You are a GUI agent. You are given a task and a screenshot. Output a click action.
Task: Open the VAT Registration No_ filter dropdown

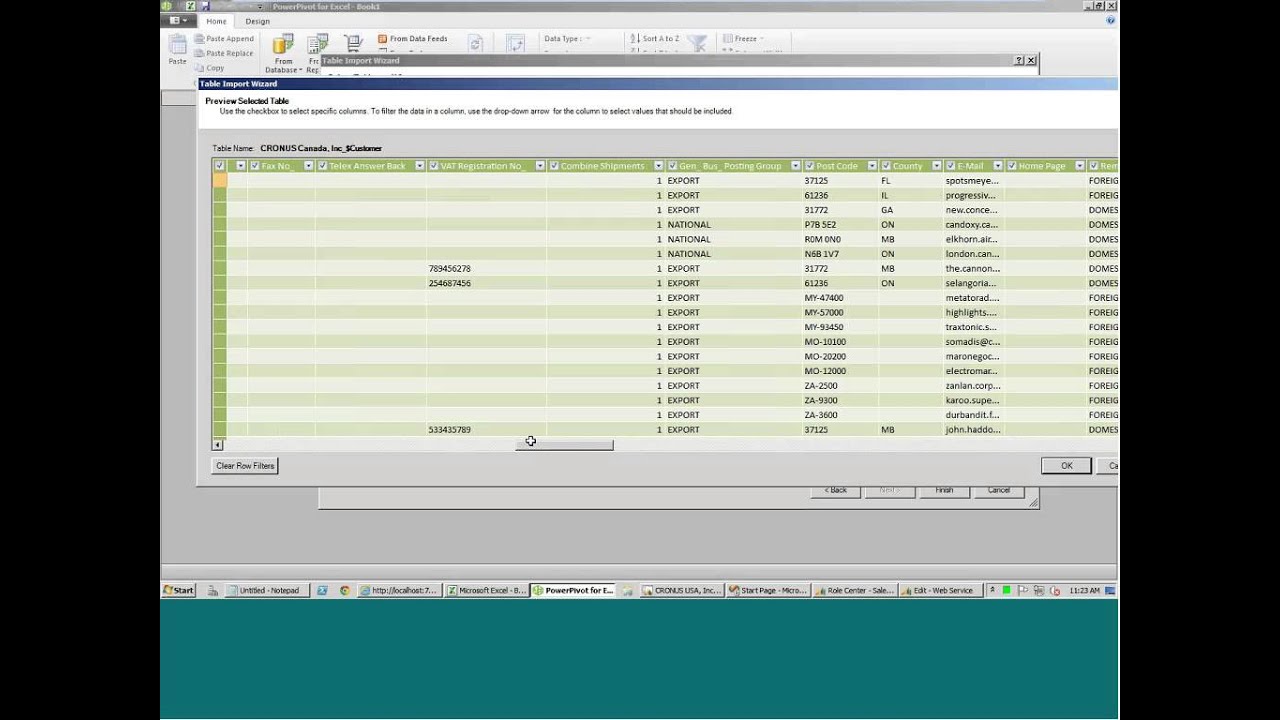pyautogui.click(x=539, y=166)
